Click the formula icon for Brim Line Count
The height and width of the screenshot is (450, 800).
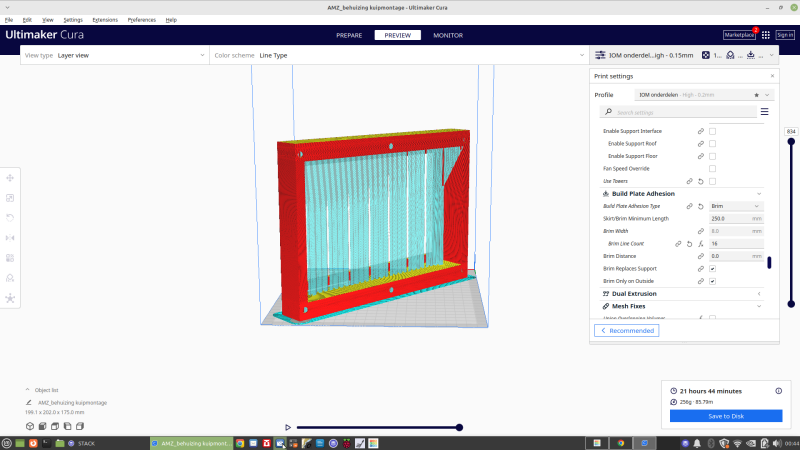pyautogui.click(x=702, y=243)
